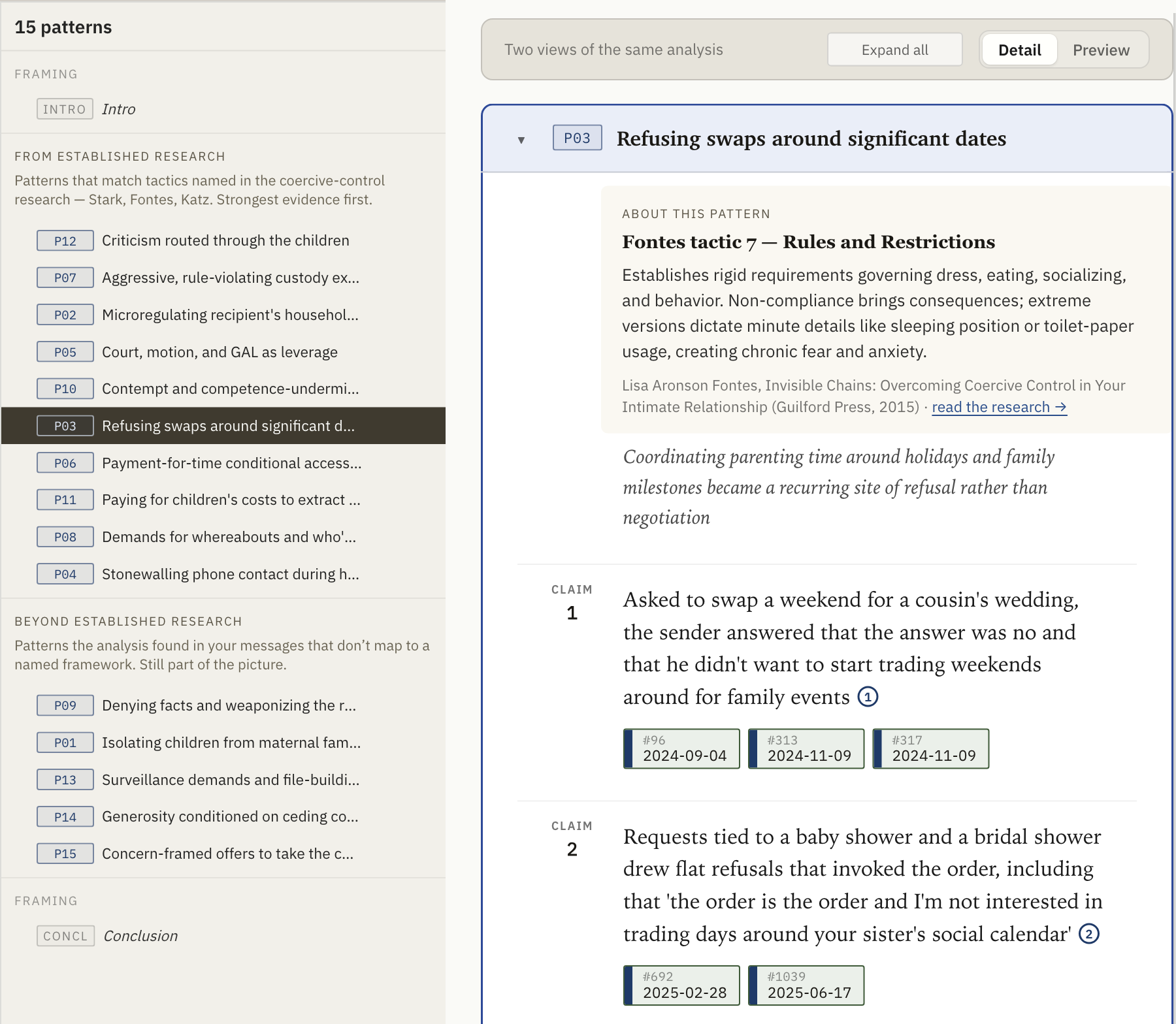The width and height of the screenshot is (1176, 1024).
Task: Select P15 Concern-framed offers pattern
Action: tap(223, 854)
